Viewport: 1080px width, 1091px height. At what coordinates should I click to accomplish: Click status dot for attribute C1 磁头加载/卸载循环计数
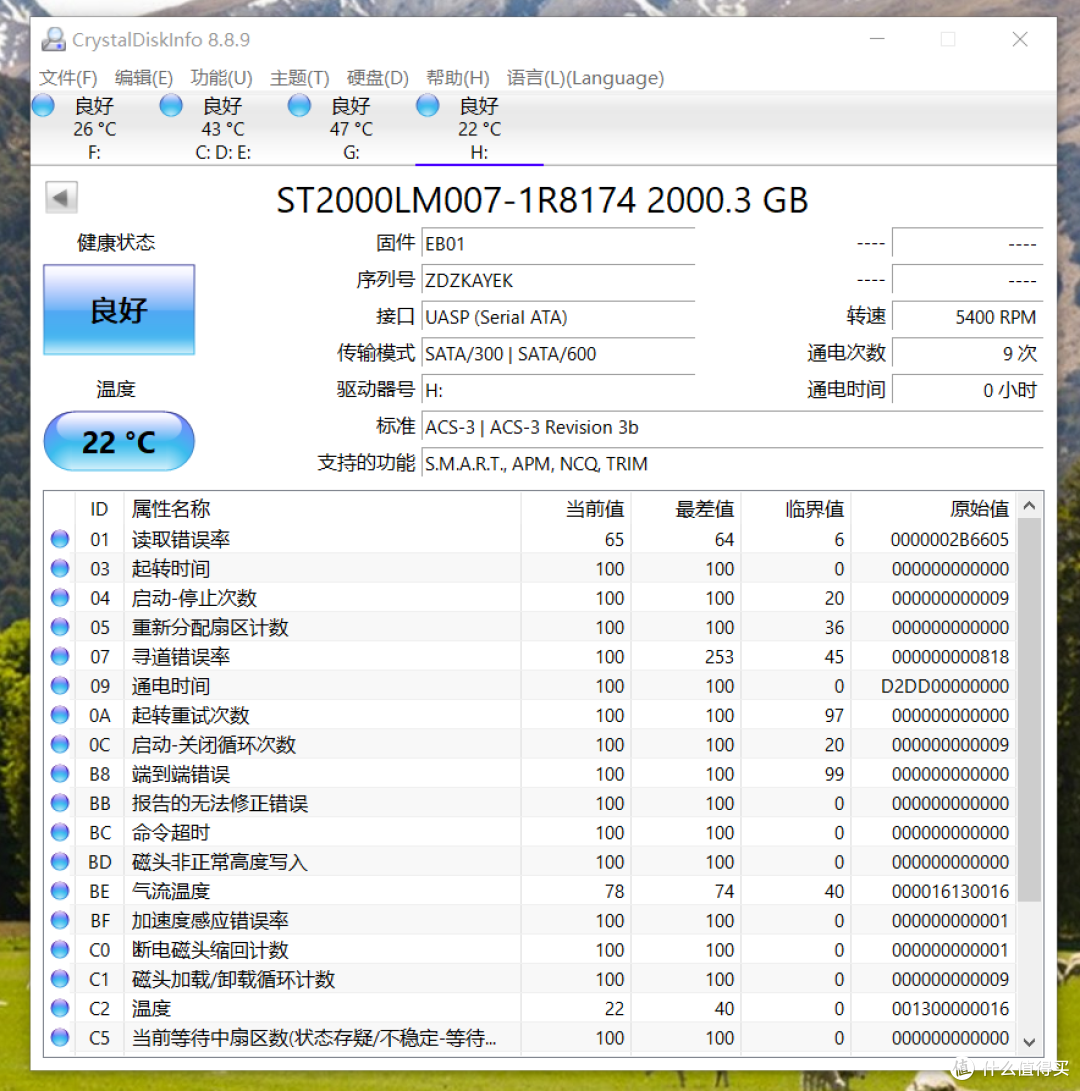point(60,978)
